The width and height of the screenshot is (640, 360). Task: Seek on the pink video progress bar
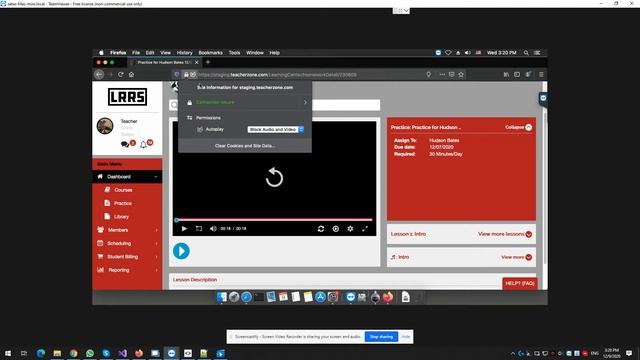[274, 220]
